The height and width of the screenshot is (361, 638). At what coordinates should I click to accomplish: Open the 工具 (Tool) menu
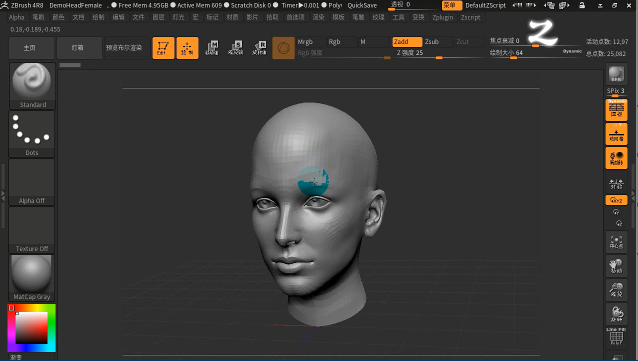pos(398,17)
